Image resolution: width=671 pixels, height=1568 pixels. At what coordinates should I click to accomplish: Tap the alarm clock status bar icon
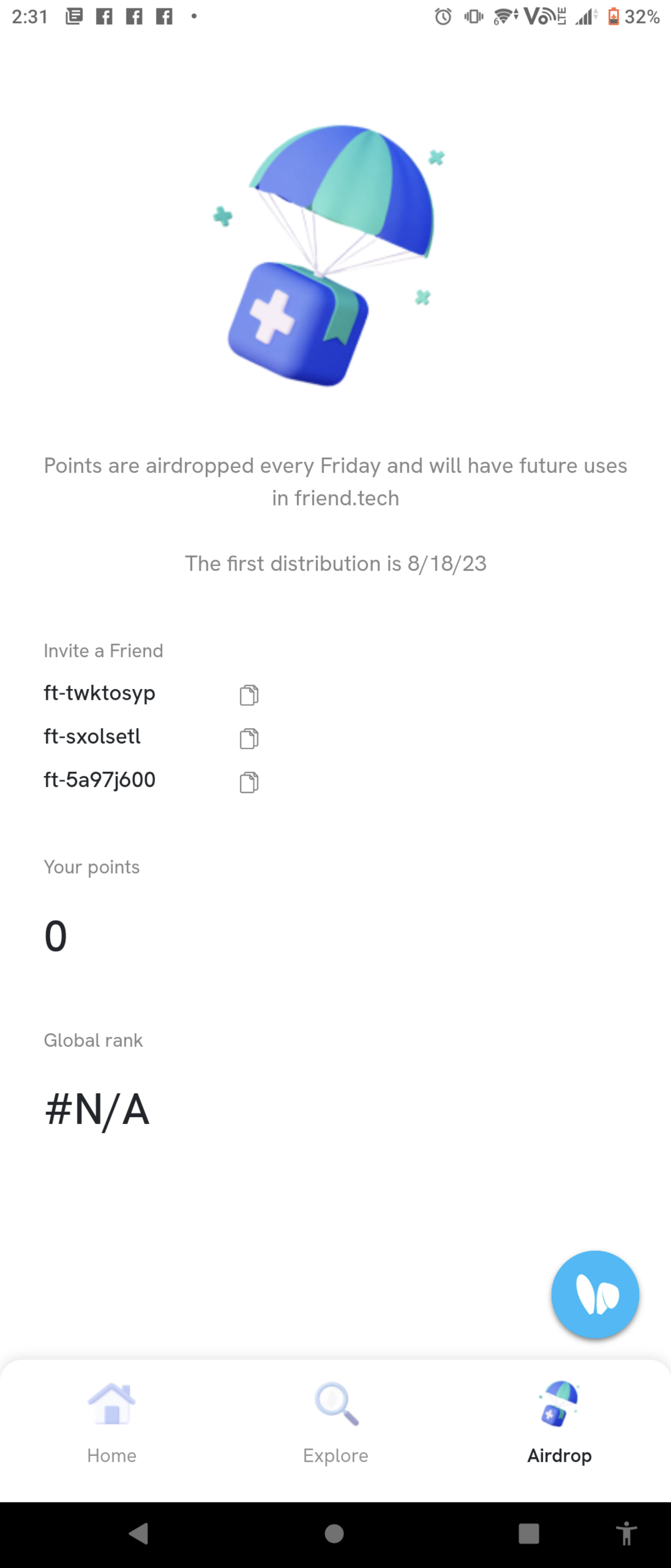coord(444,16)
